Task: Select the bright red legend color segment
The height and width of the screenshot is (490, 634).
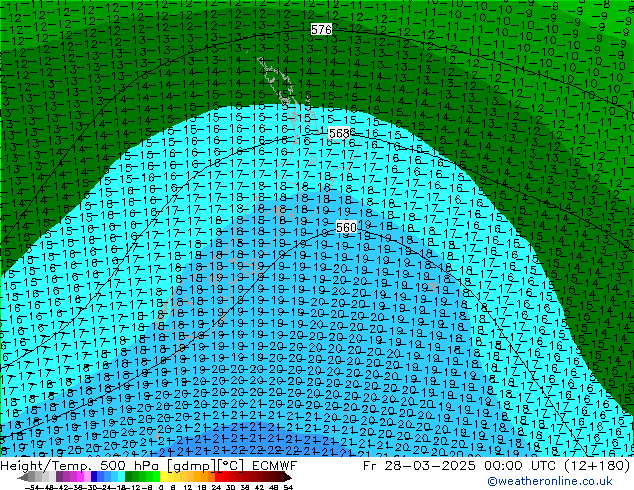Action: tap(218, 477)
